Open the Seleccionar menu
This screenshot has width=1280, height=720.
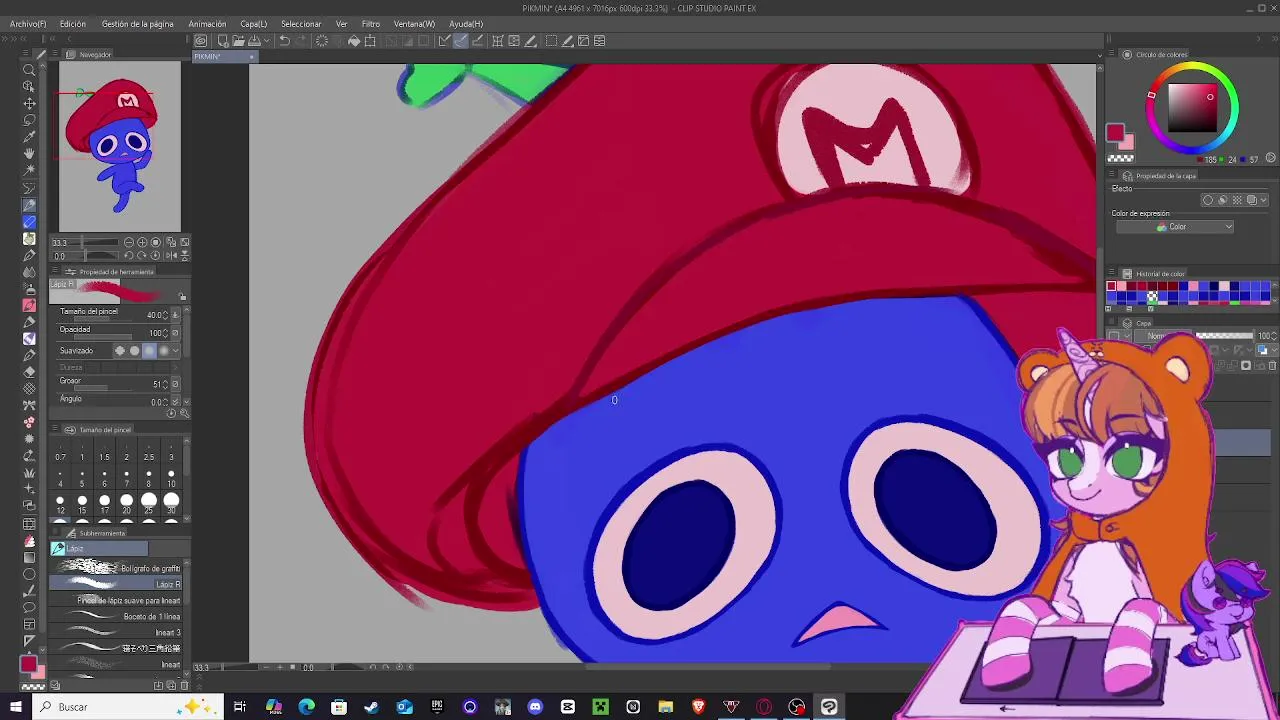click(x=301, y=24)
